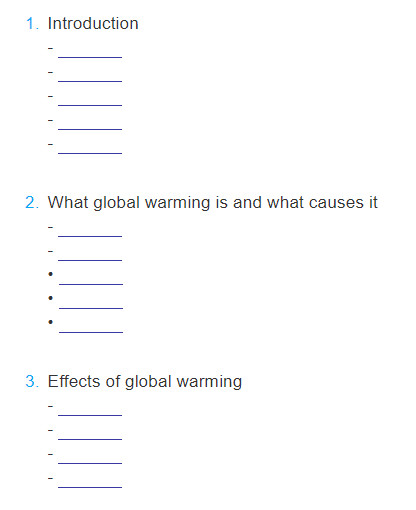The width and height of the screenshot is (416, 510).
Task: Click the Introduction heading
Action: click(93, 24)
